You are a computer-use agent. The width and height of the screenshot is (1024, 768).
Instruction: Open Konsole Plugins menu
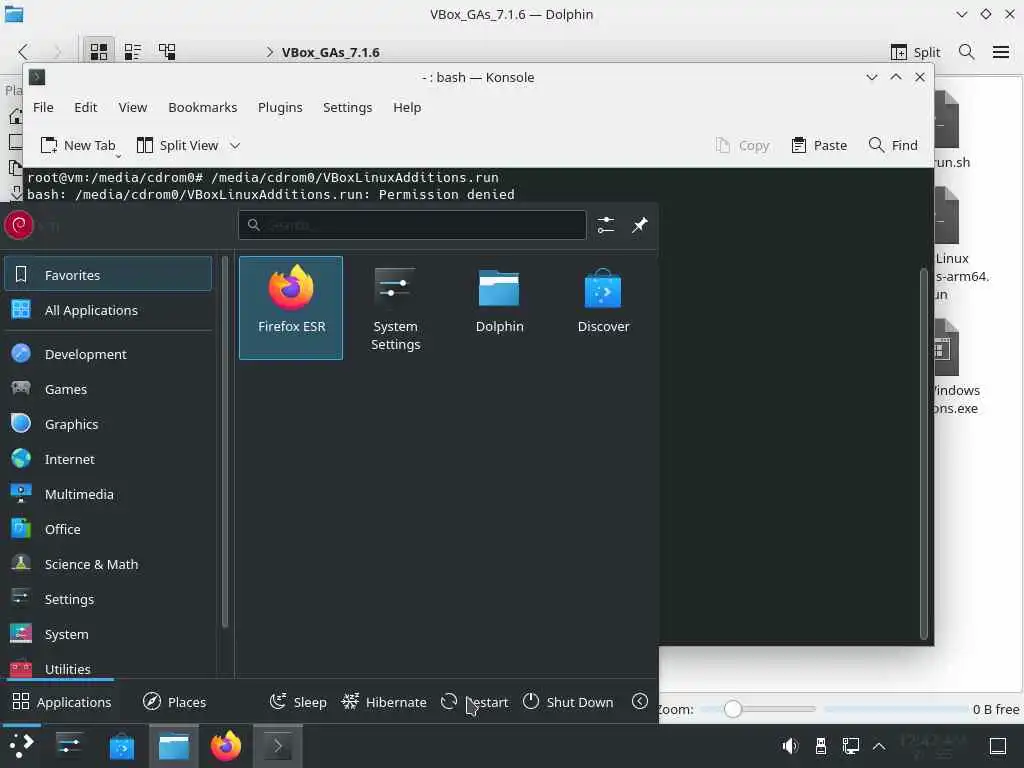[x=280, y=107]
